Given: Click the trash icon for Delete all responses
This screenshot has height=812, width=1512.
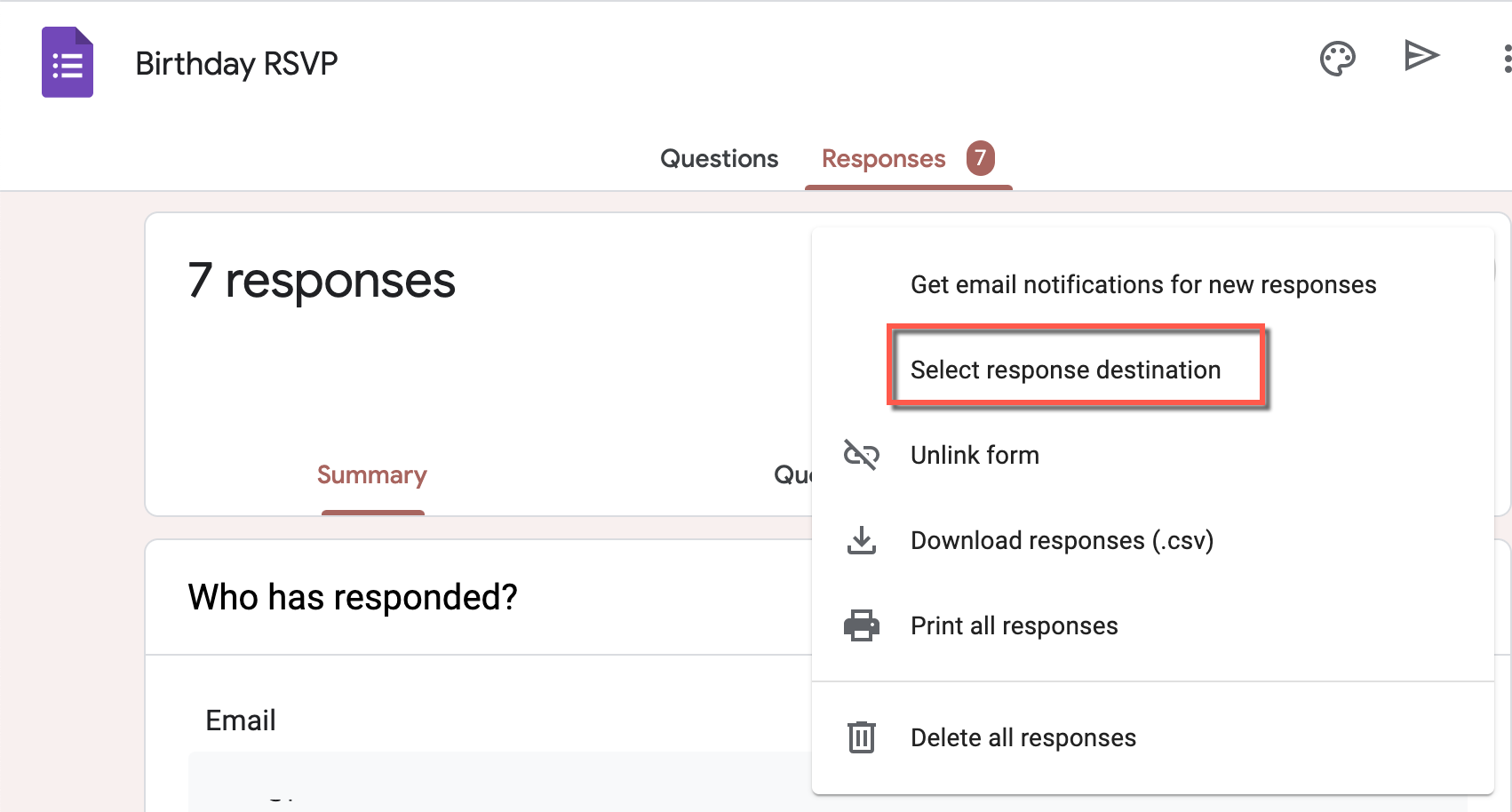Looking at the screenshot, I should click(859, 736).
